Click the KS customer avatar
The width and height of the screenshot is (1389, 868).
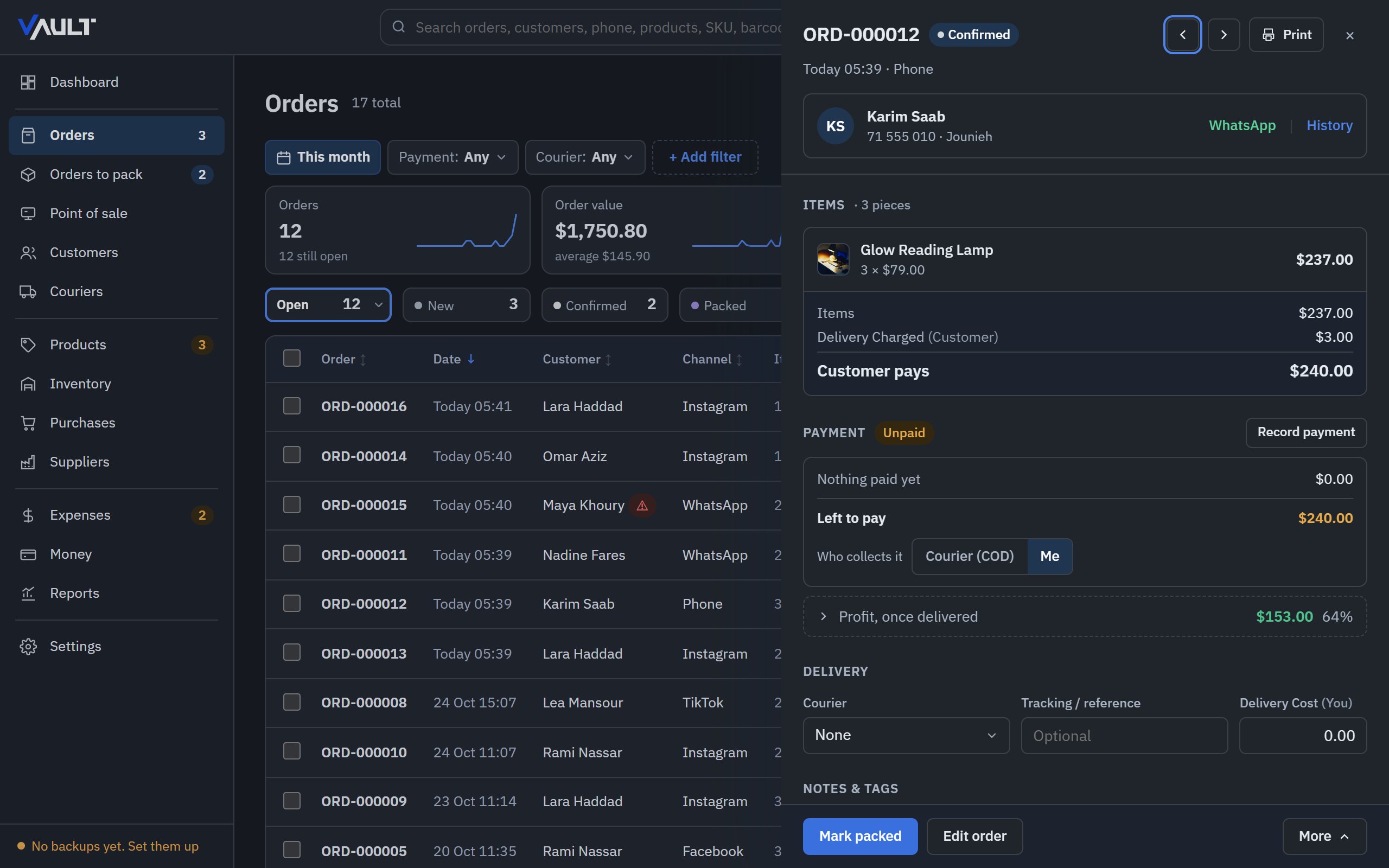pyautogui.click(x=835, y=126)
